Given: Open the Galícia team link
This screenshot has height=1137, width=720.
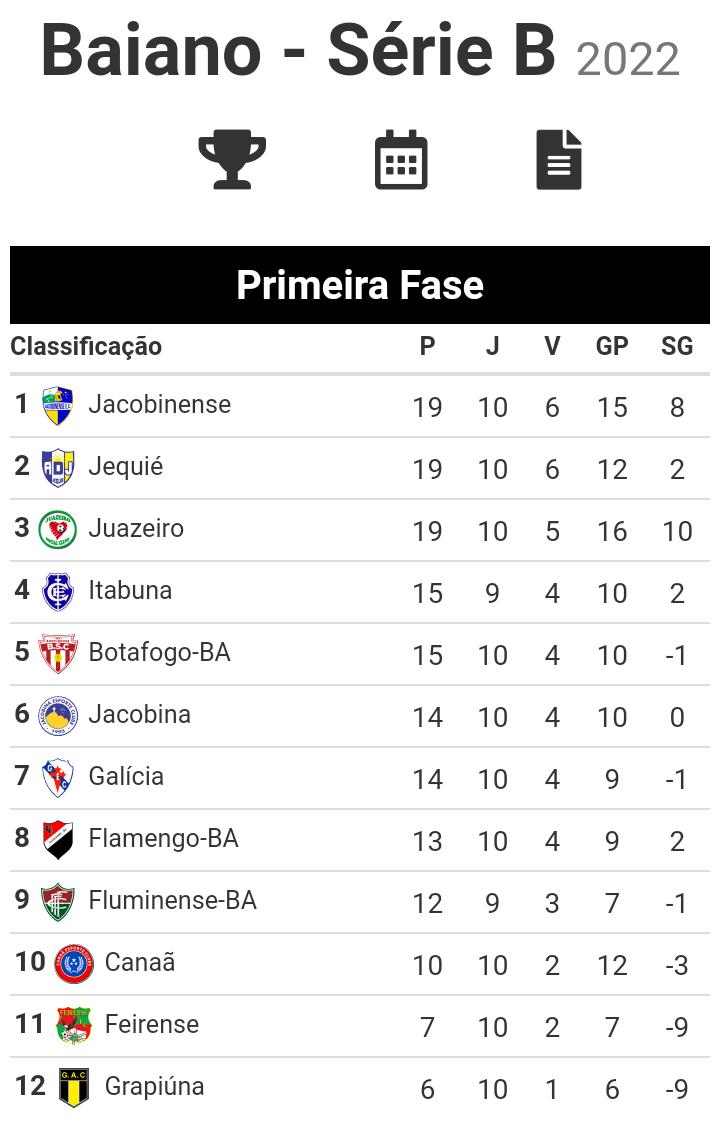Looking at the screenshot, I should [x=126, y=777].
